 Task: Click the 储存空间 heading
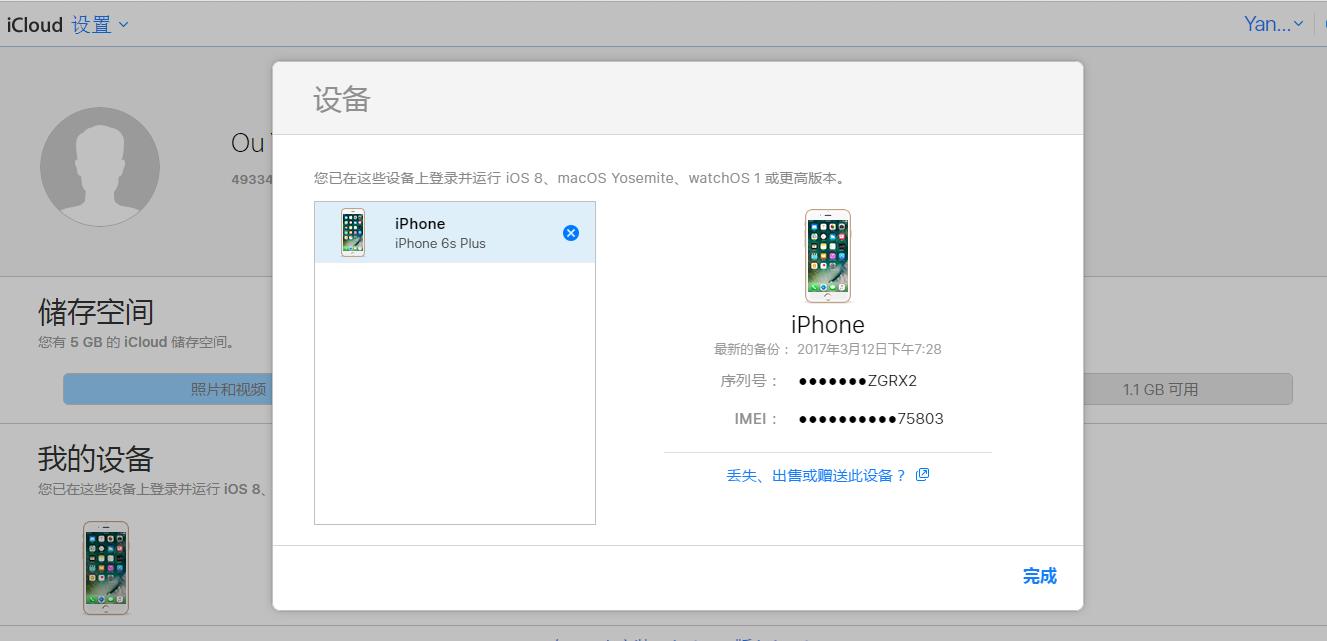point(96,312)
